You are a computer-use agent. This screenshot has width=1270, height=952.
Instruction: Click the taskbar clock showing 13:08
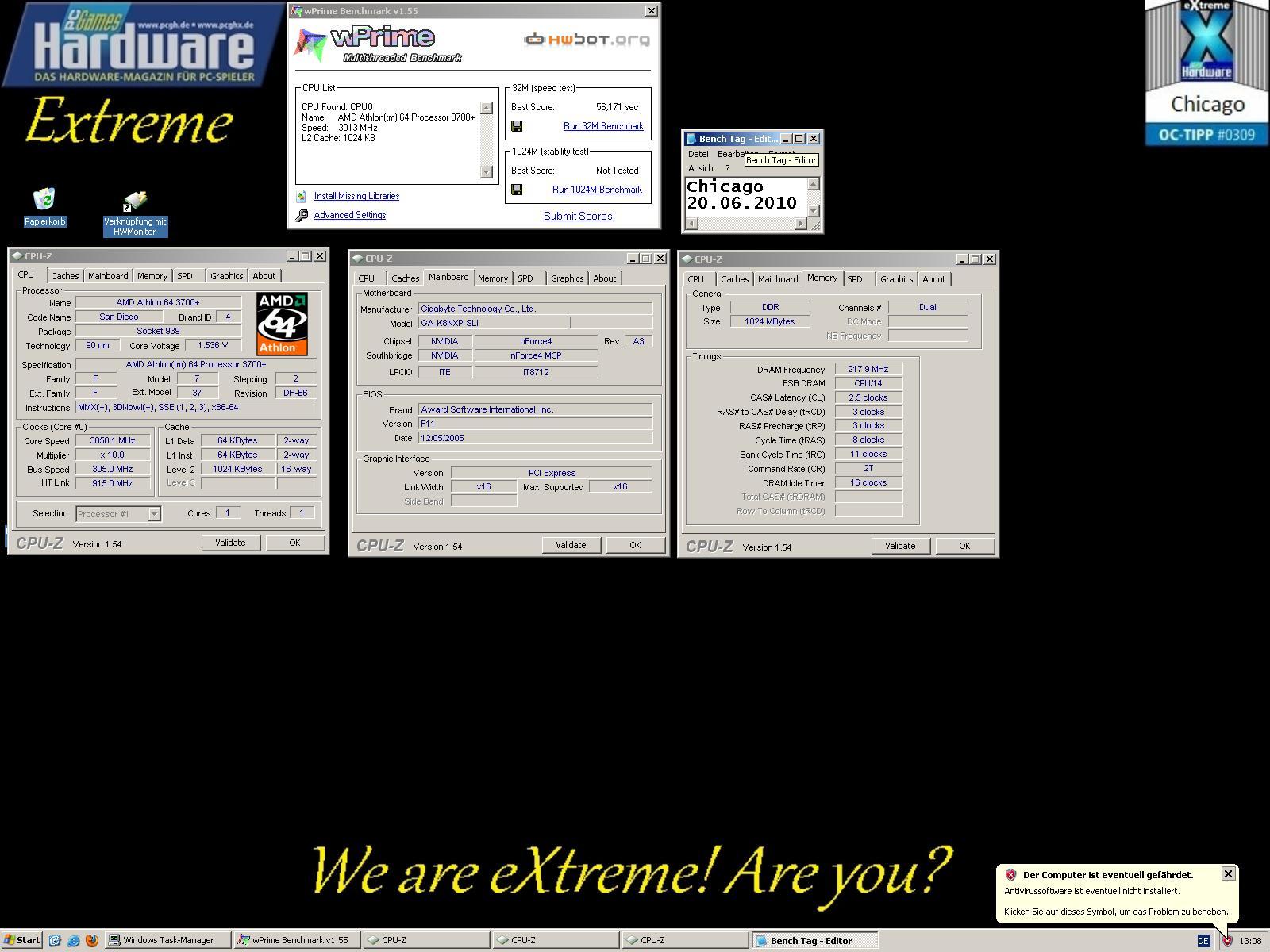click(x=1250, y=941)
